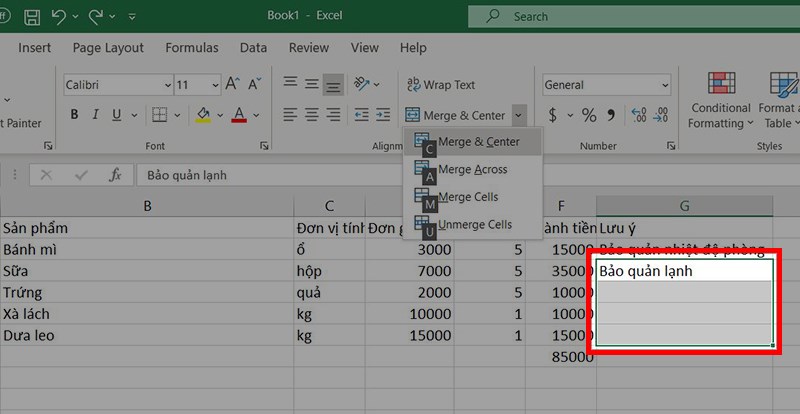Toggle Bold formatting
Viewport: 800px width, 414px height.
[74, 115]
